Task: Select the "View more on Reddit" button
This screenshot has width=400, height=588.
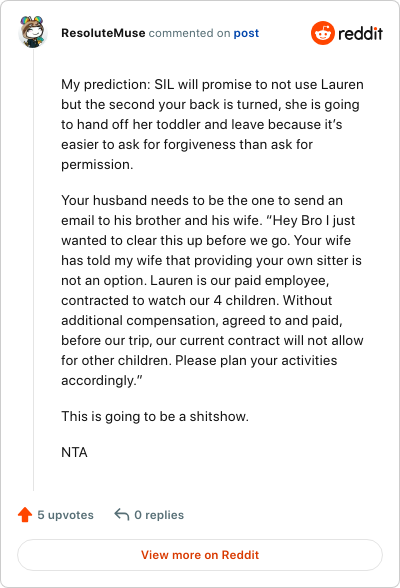Action: tap(200, 555)
